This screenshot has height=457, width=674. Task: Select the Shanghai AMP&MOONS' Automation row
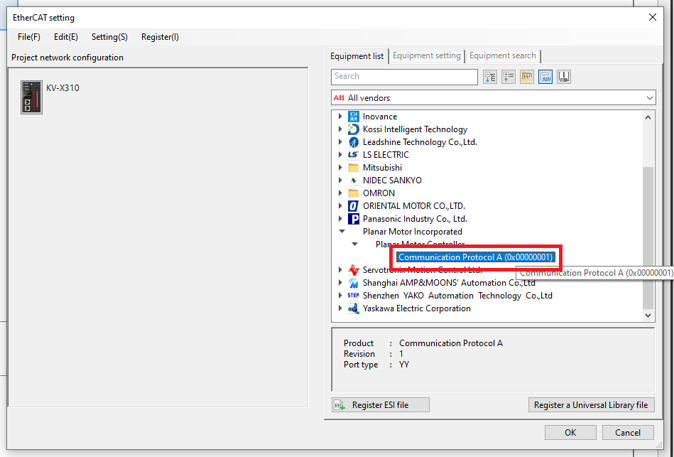click(x=449, y=283)
